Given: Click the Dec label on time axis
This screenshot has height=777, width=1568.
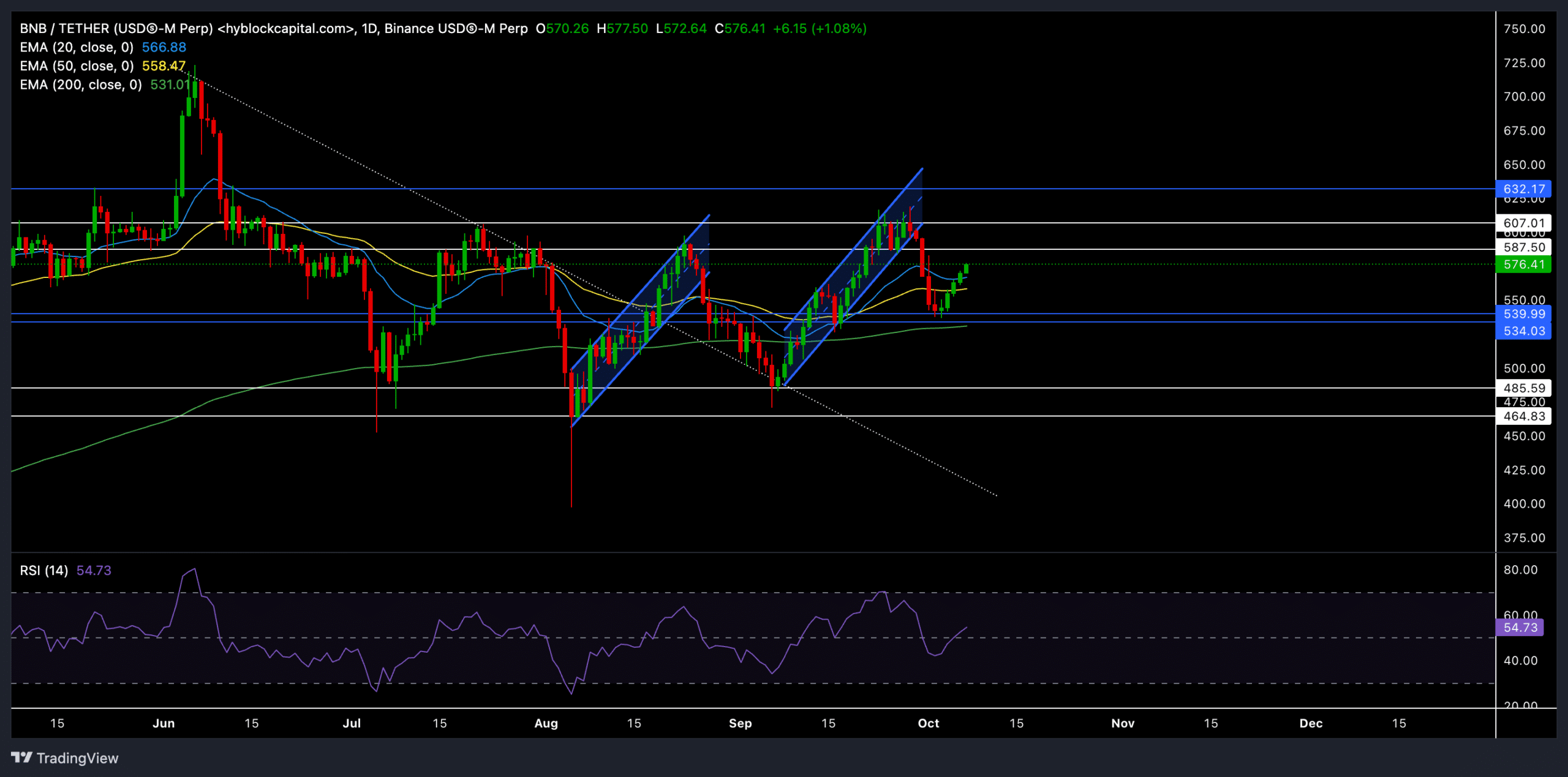Looking at the screenshot, I should point(1311,723).
